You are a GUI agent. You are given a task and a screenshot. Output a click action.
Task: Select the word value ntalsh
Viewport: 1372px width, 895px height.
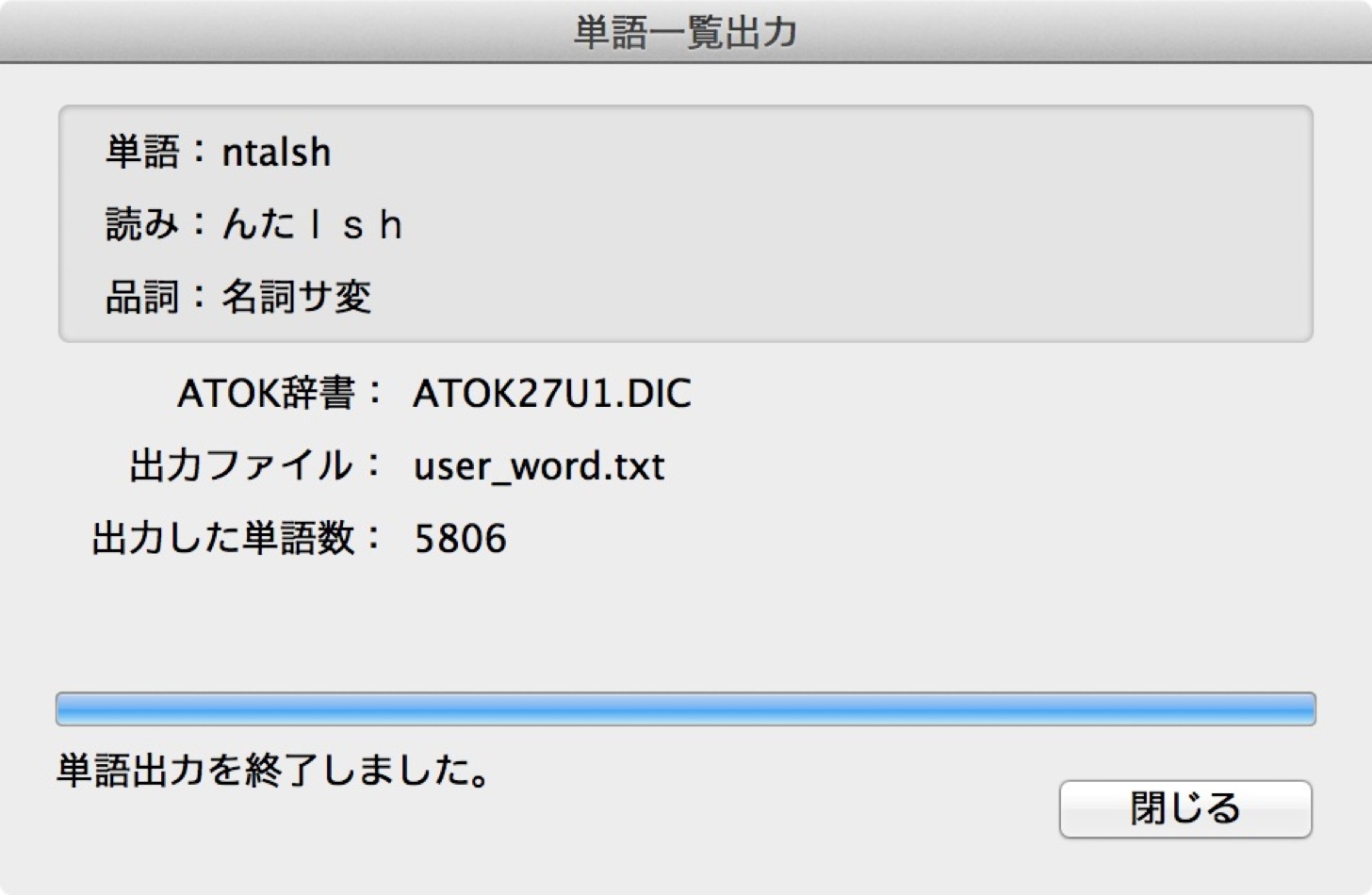(276, 152)
